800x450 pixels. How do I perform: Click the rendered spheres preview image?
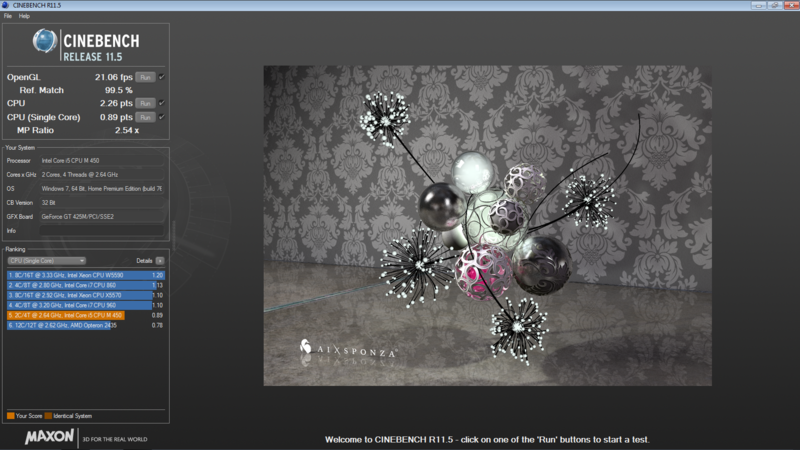click(x=487, y=226)
